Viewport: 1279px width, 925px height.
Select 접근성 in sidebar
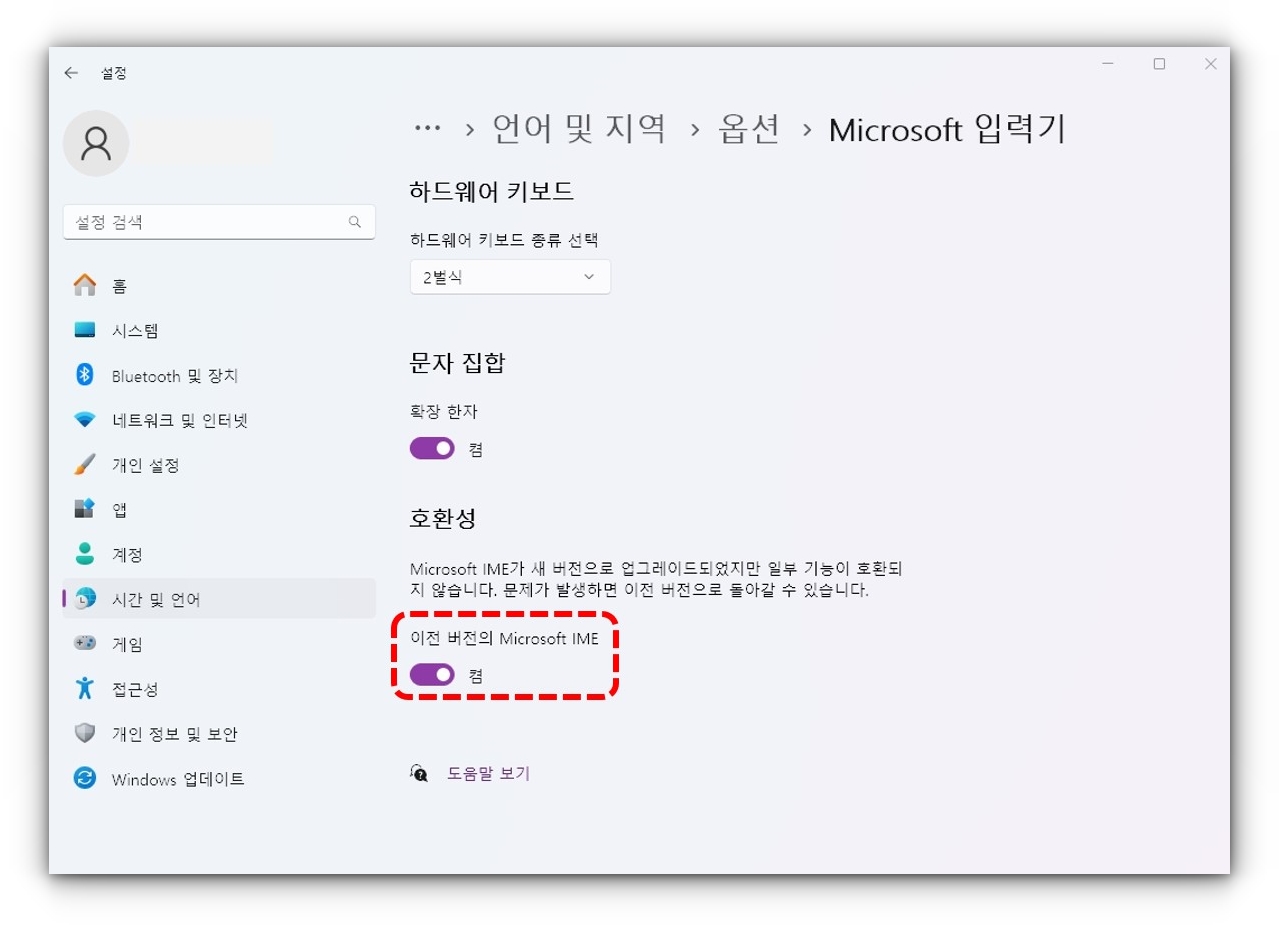point(219,689)
